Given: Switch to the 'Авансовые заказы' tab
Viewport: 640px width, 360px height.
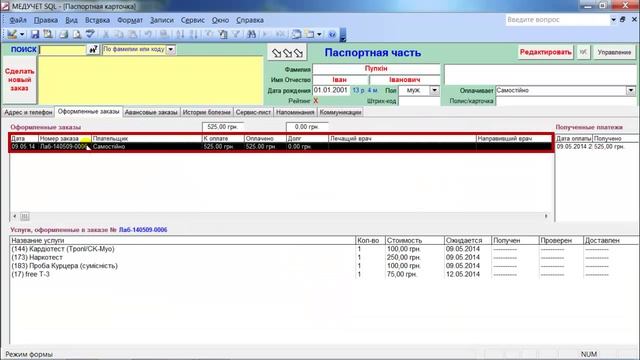Looking at the screenshot, I should click(x=151, y=112).
